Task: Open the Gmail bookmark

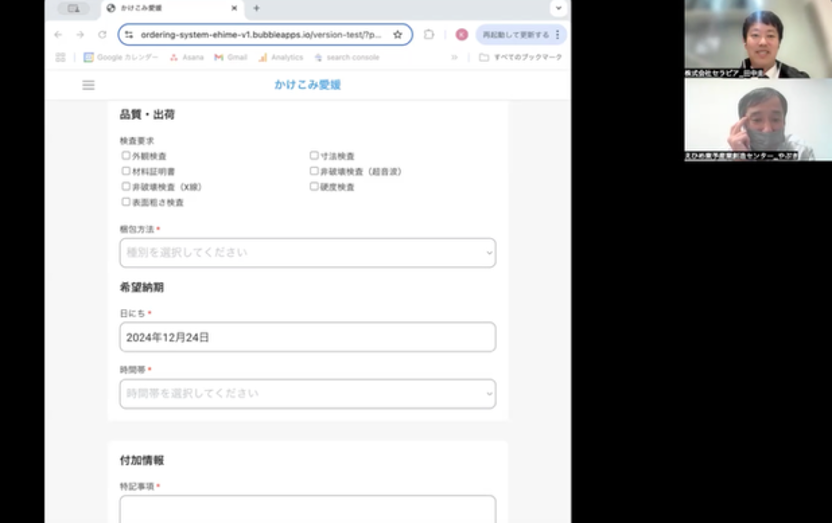Action: click(x=231, y=57)
